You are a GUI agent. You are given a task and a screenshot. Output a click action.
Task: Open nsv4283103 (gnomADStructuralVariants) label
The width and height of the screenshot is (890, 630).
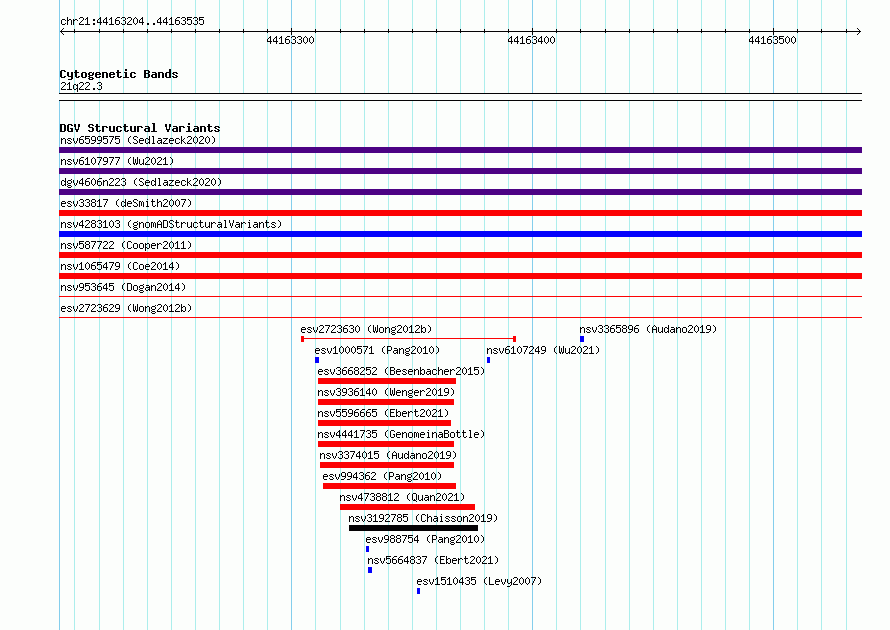[171, 224]
